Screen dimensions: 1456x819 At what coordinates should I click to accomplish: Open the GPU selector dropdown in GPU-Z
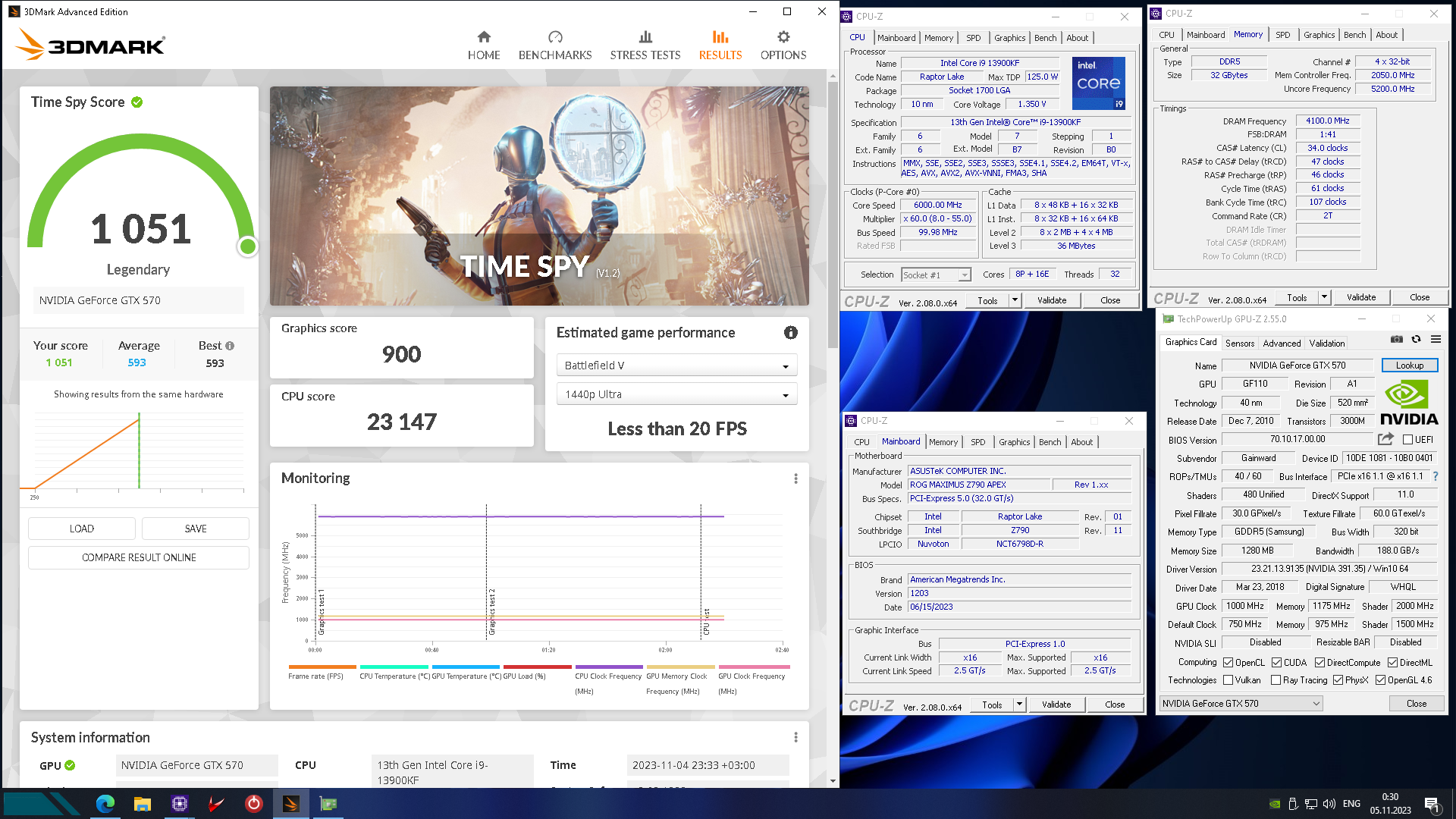pyautogui.click(x=1241, y=704)
